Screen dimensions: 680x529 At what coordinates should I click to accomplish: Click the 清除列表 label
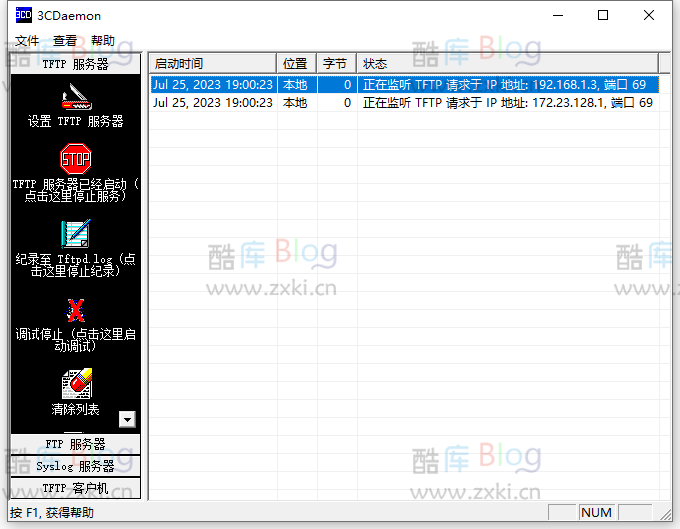[75, 409]
